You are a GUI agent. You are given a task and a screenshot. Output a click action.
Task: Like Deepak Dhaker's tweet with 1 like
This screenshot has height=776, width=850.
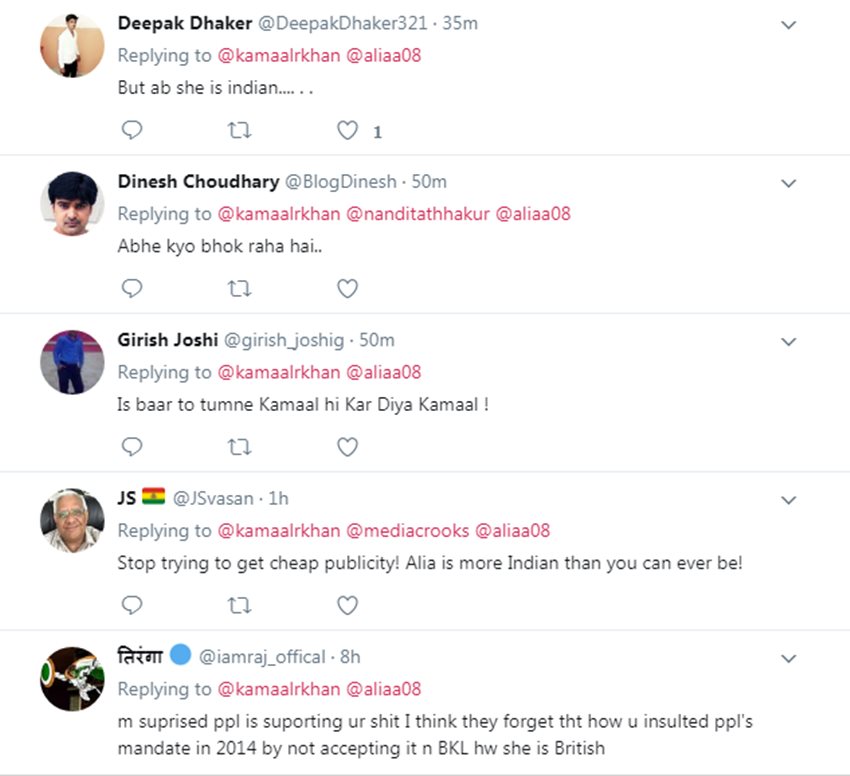tap(347, 130)
